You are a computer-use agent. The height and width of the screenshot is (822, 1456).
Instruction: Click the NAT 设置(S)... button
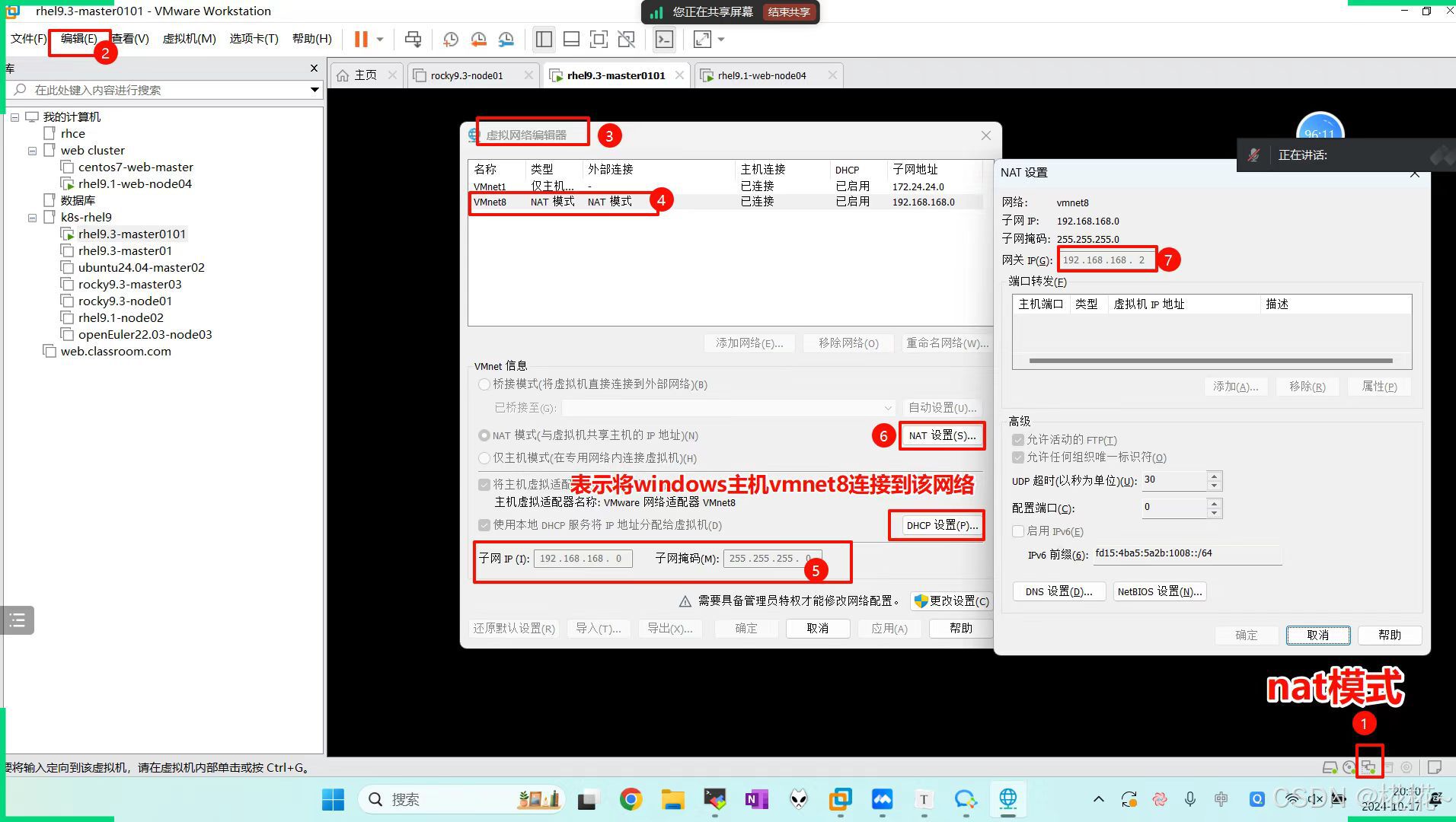(x=942, y=435)
